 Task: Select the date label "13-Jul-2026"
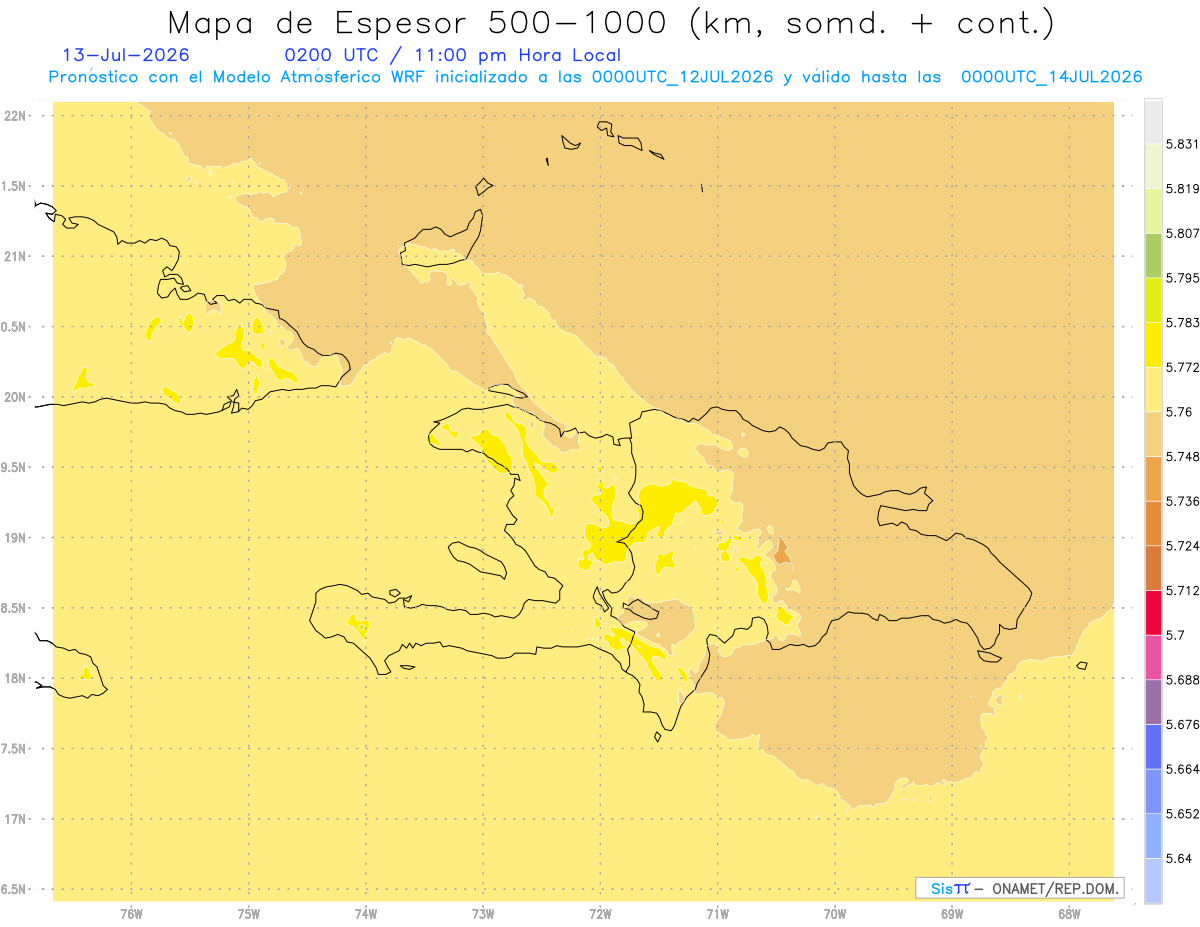pos(126,55)
